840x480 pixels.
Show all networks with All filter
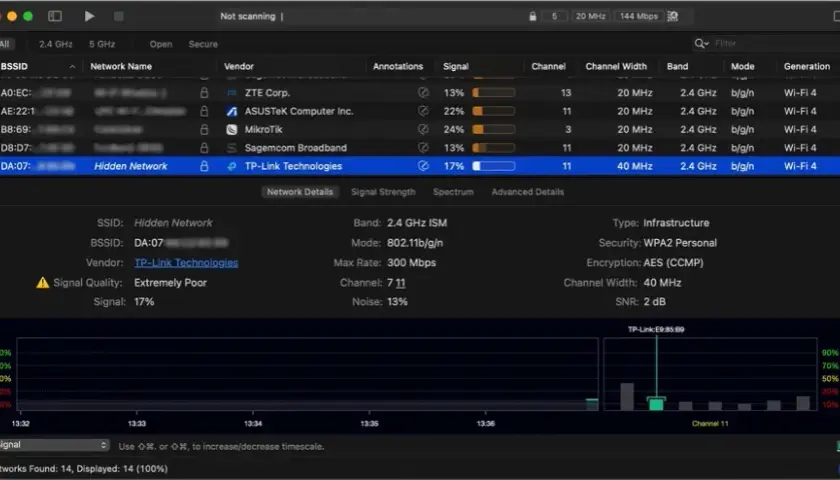[x=5, y=44]
